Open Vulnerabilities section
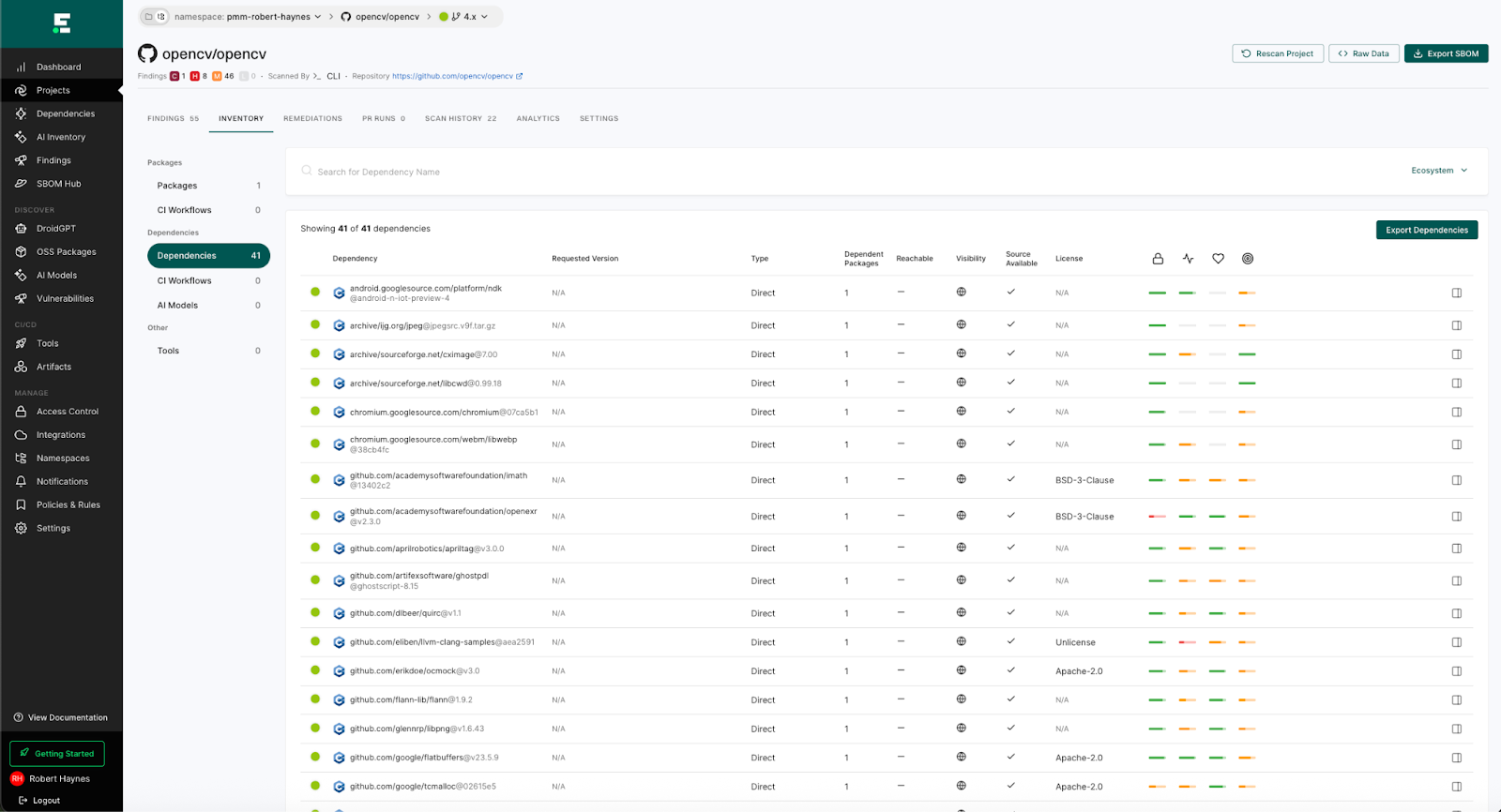Viewport: 1501px width, 812px height. pos(65,299)
